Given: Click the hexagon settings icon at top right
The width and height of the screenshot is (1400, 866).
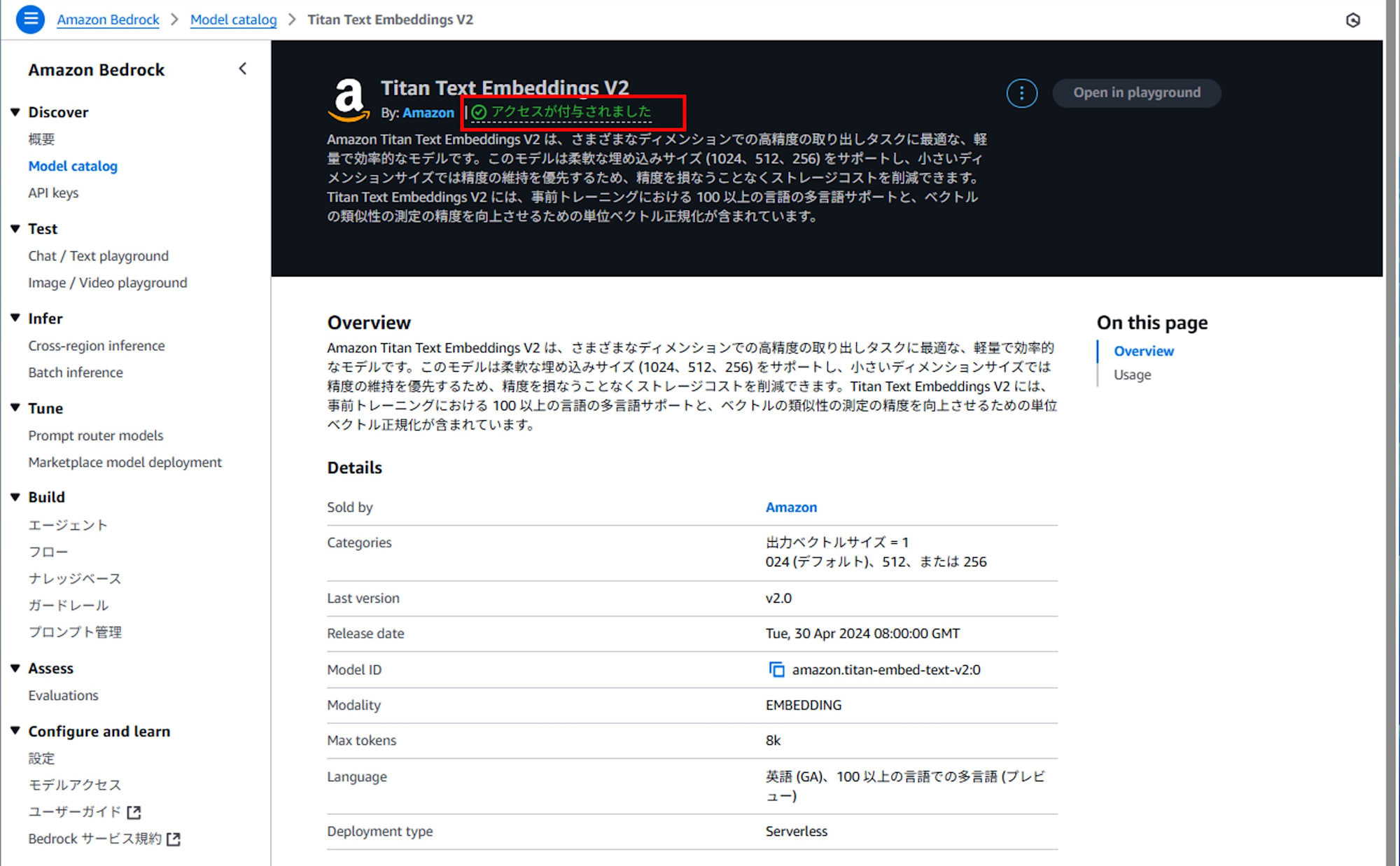Looking at the screenshot, I should tap(1353, 20).
